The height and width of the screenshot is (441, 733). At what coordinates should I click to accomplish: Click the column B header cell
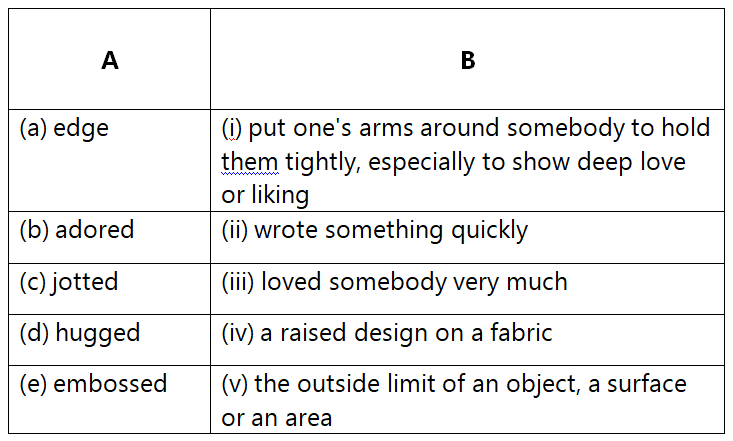[467, 59]
